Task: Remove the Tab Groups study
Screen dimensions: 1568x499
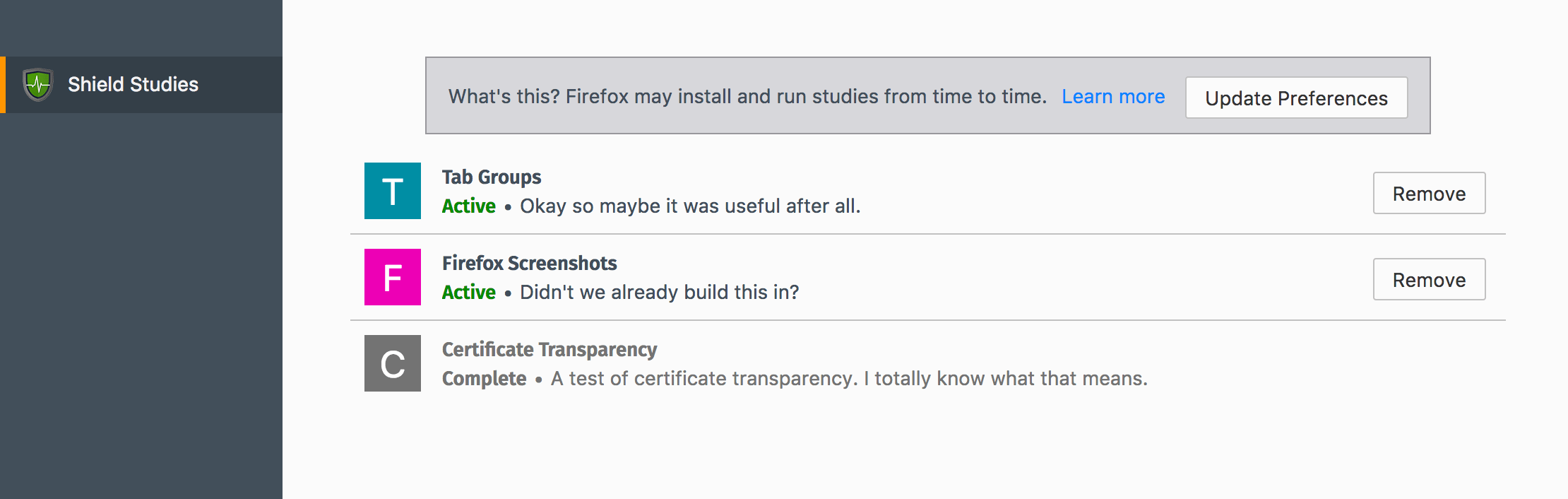Action: click(1429, 193)
